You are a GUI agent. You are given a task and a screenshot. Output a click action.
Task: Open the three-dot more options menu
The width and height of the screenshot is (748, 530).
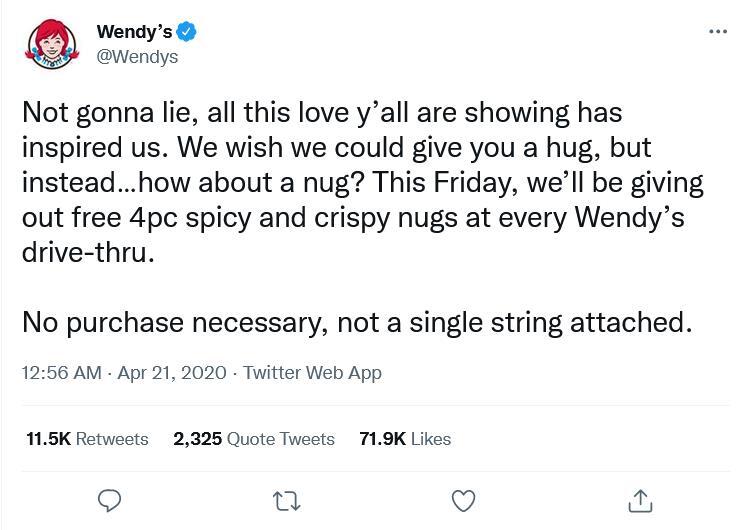(x=717, y=31)
